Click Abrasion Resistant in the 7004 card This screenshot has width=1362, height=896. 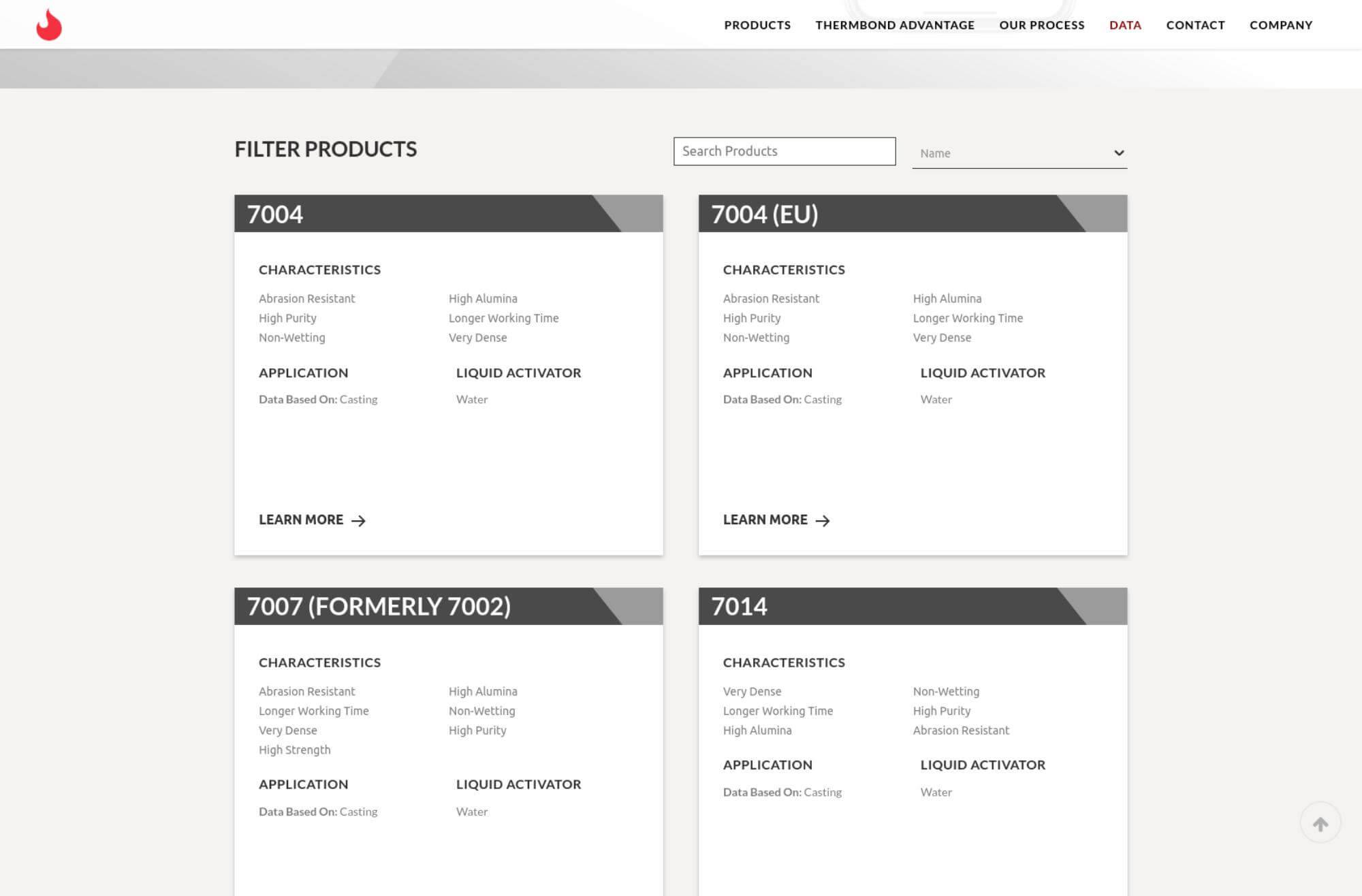tap(306, 299)
